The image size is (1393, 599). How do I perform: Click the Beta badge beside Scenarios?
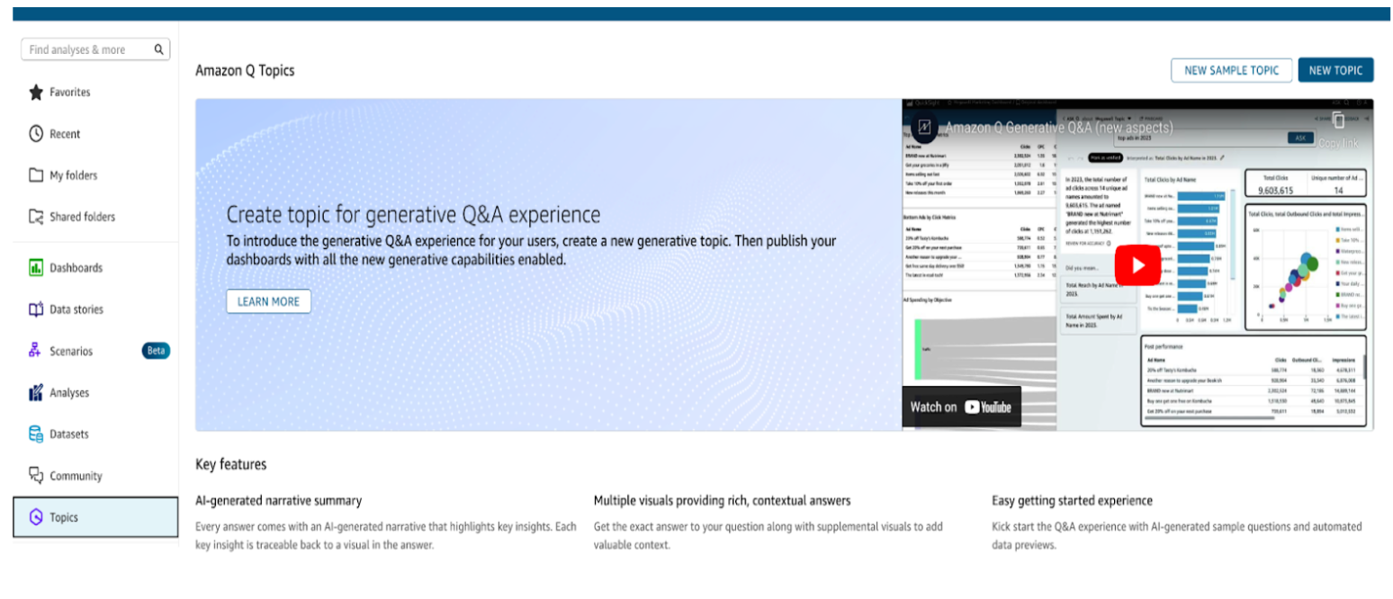coord(156,351)
